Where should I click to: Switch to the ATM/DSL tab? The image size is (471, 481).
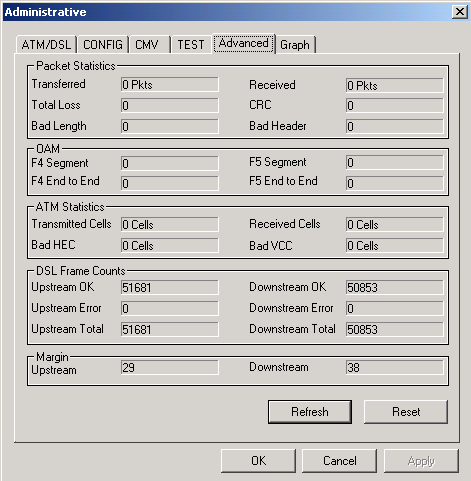pos(47,44)
